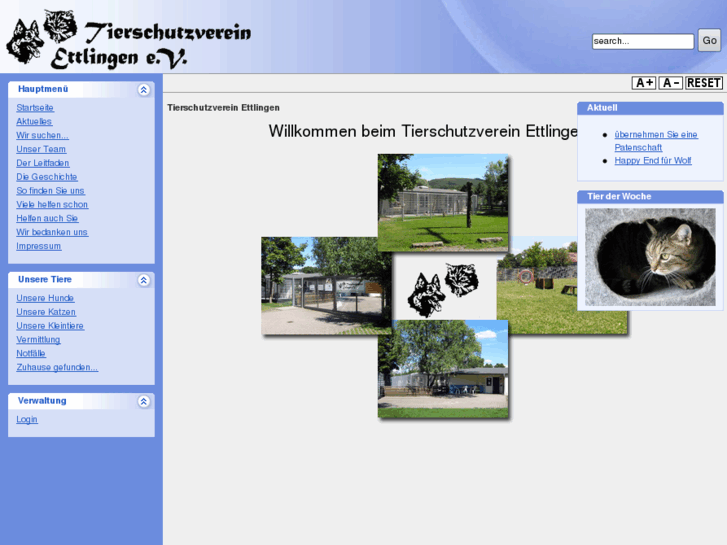Click the Tierschutzverein Ettlingen breadcrumb title
Viewport: 727px width, 545px height.
(x=223, y=108)
